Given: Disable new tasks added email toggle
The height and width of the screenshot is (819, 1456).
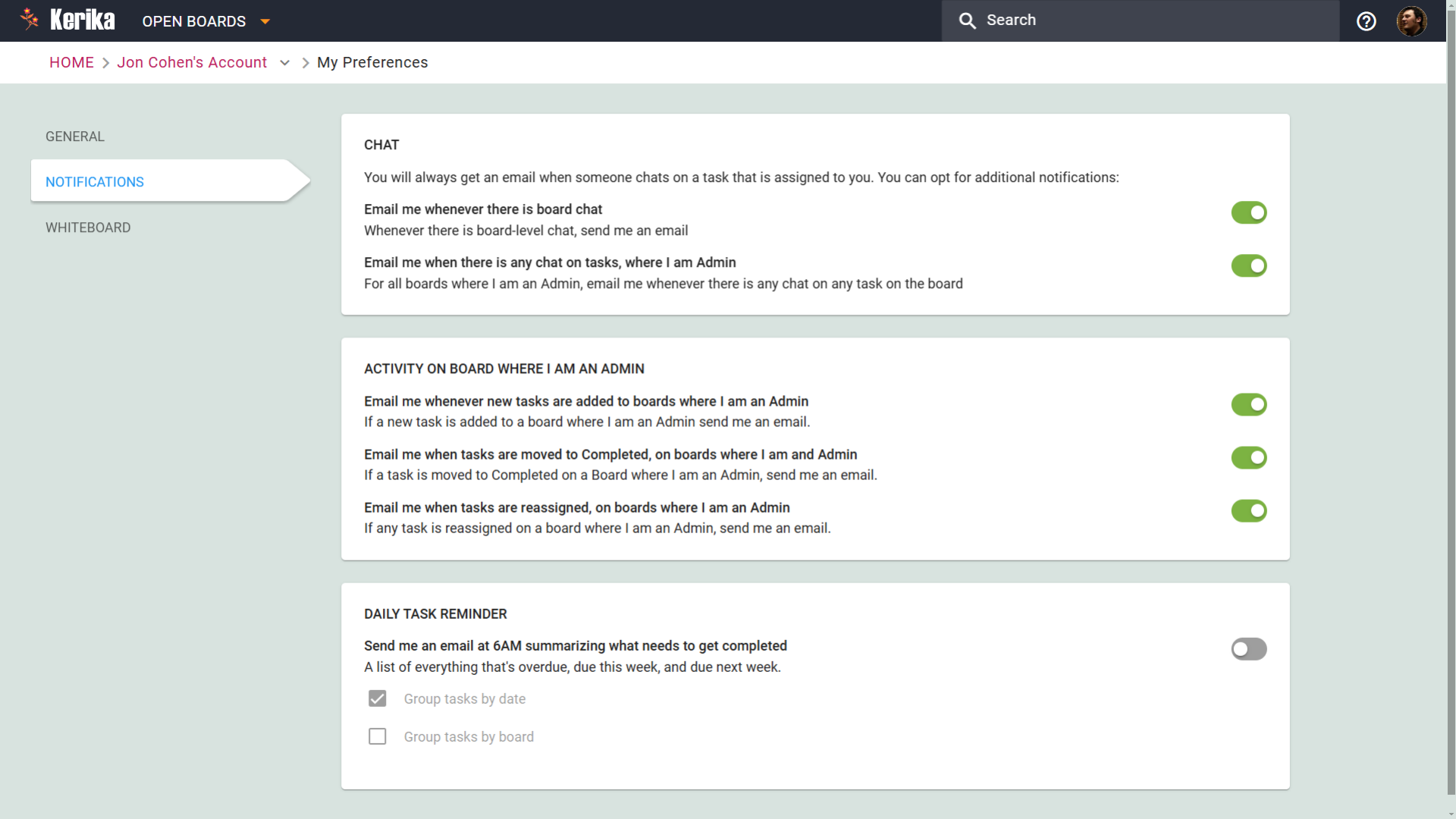Looking at the screenshot, I should click(x=1248, y=405).
